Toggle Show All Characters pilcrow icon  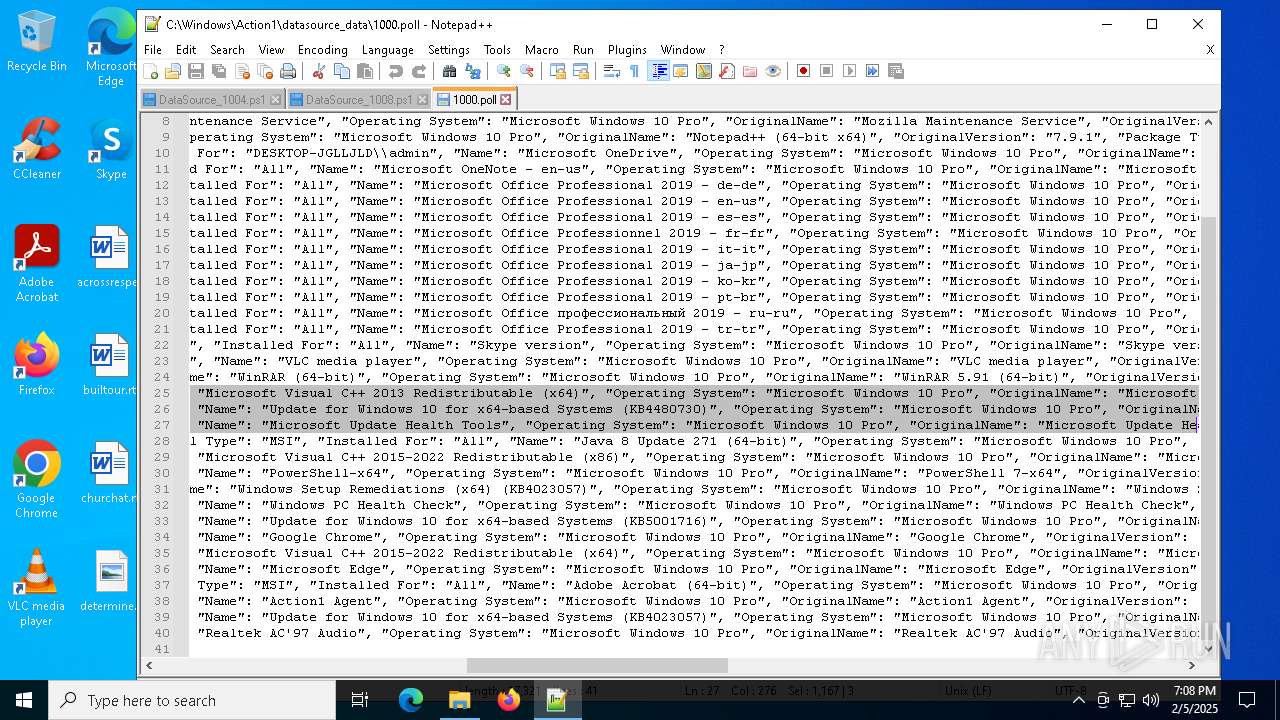[x=634, y=71]
